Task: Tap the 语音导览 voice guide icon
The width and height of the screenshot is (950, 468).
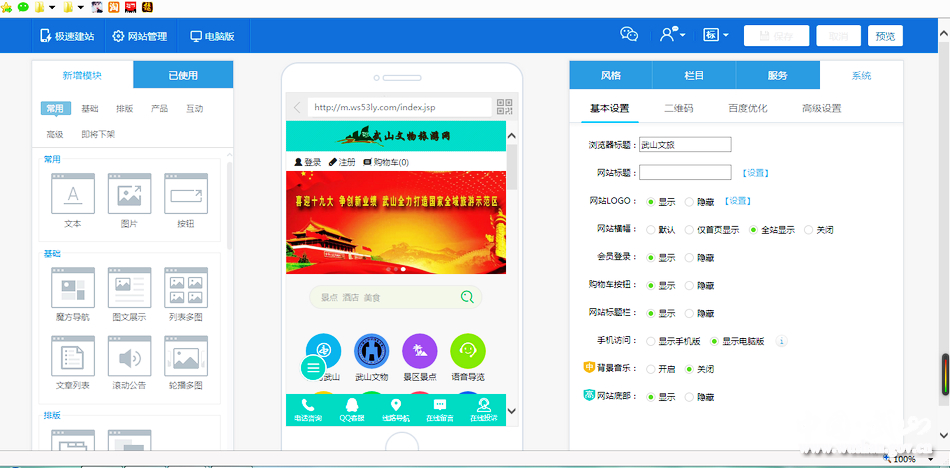Action: [467, 352]
